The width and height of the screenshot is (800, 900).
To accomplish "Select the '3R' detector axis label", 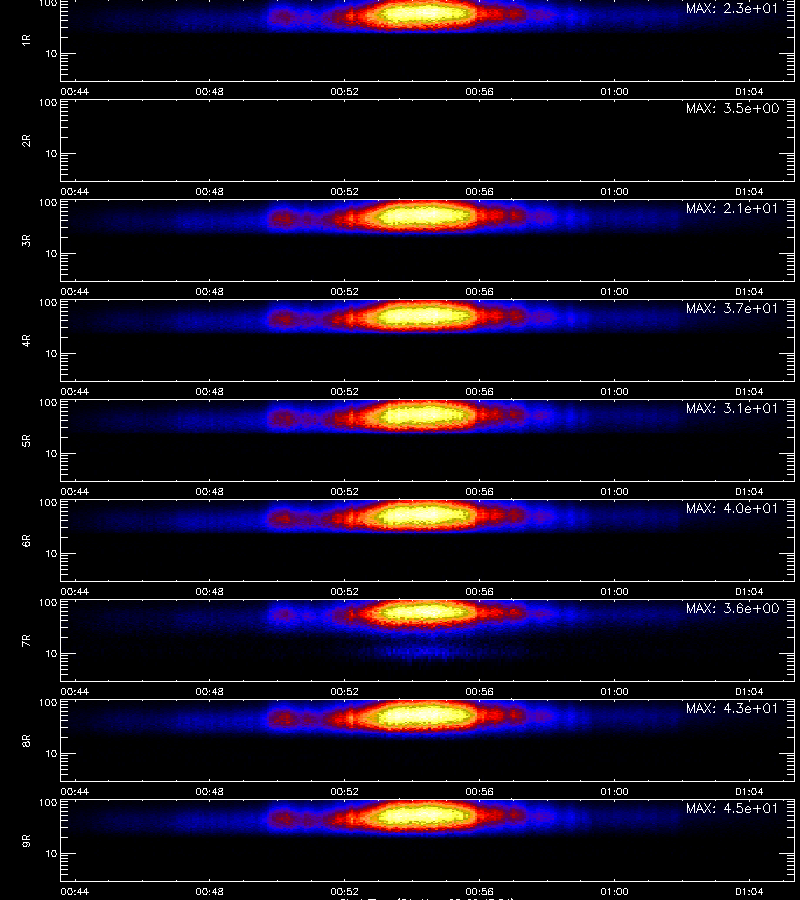I will pyautogui.click(x=26, y=240).
